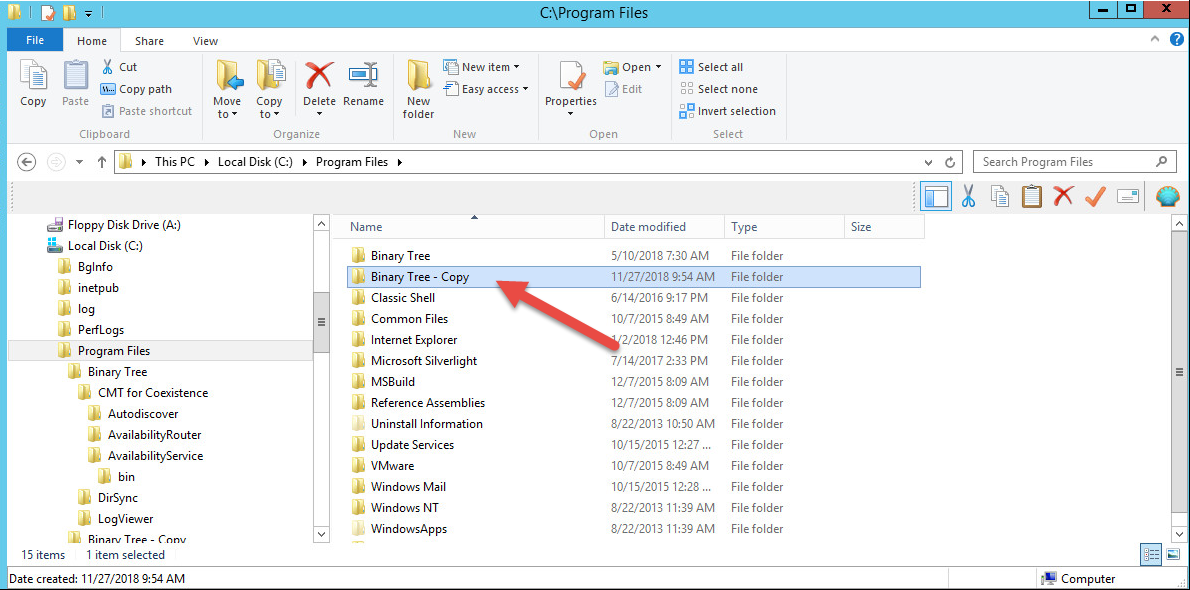Image resolution: width=1190 pixels, height=590 pixels.
Task: Create a New folder from ribbon
Action: [418, 90]
